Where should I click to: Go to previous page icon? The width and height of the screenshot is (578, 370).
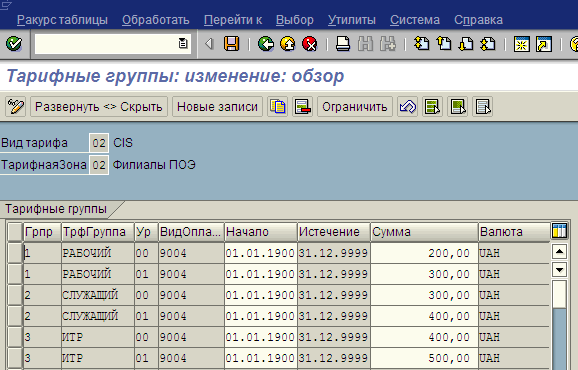tap(444, 44)
